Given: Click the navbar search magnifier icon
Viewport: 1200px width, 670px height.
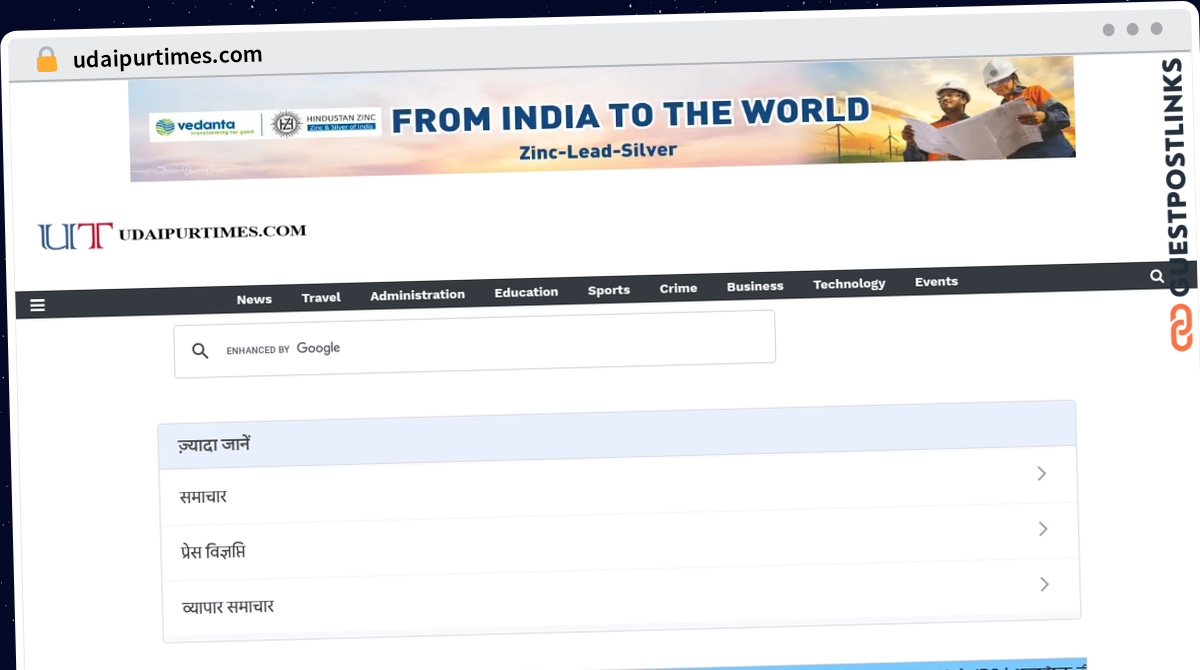Looking at the screenshot, I should click(1157, 276).
